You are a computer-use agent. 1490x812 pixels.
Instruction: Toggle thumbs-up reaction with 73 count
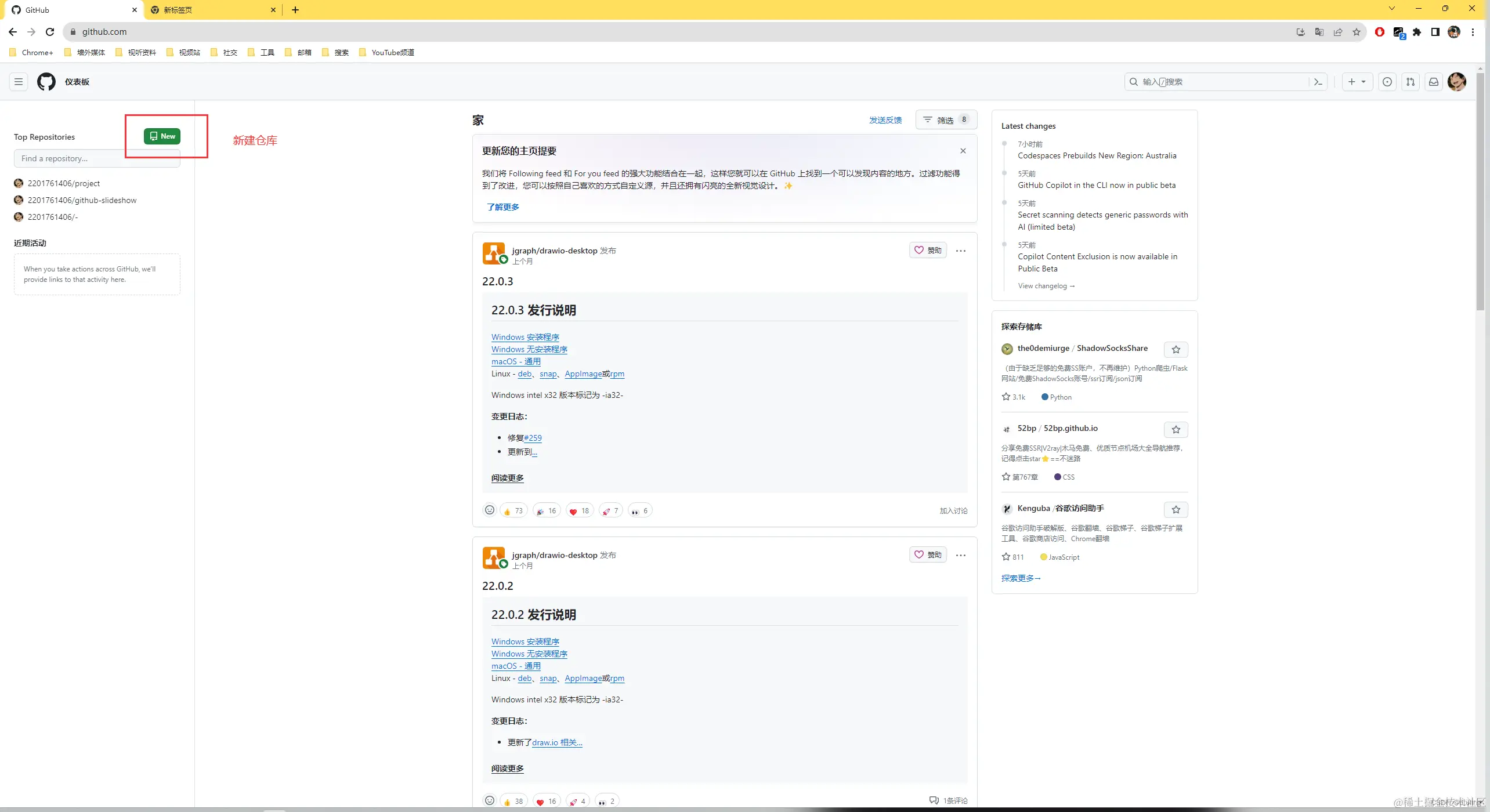[513, 511]
